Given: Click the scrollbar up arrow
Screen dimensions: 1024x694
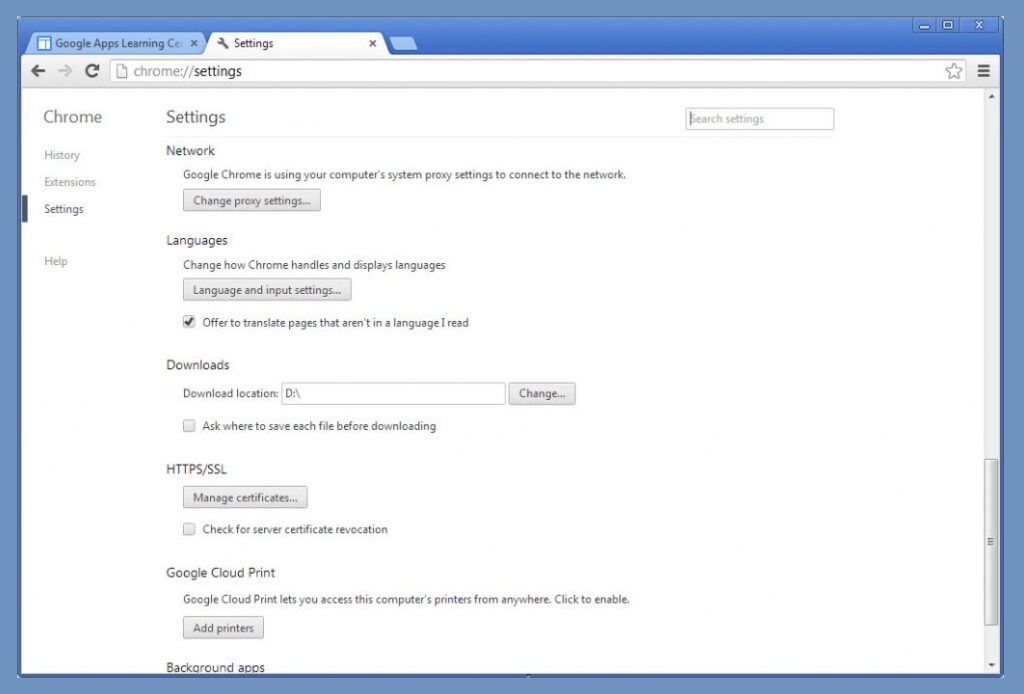Looking at the screenshot, I should point(991,97).
